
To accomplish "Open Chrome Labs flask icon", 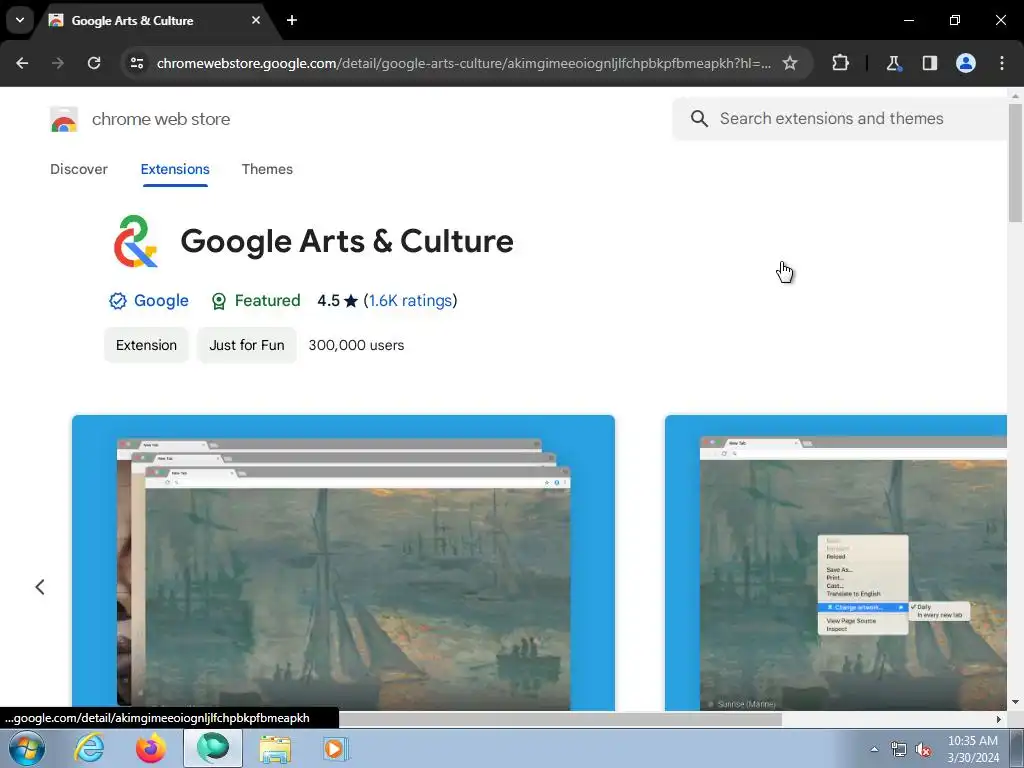I will (x=893, y=63).
